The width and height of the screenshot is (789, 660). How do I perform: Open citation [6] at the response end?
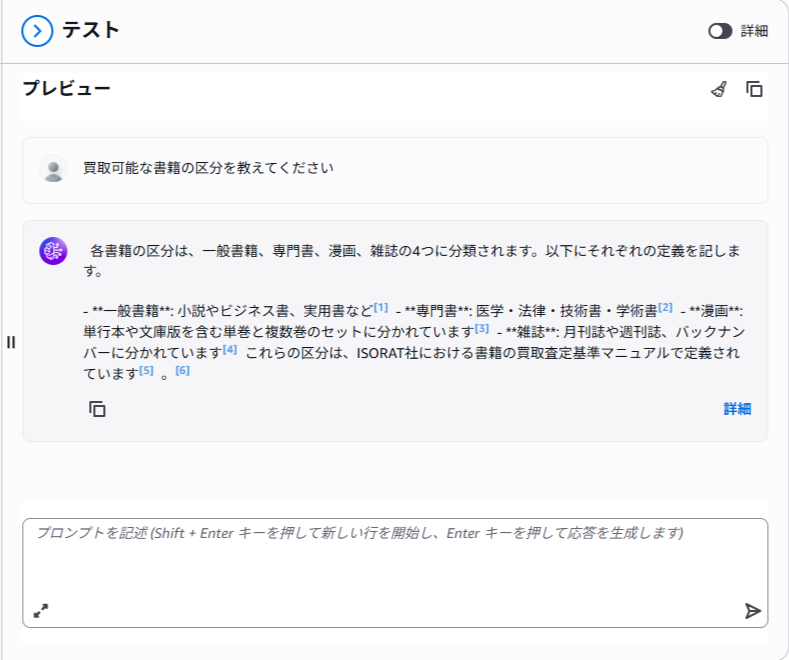pos(182,371)
